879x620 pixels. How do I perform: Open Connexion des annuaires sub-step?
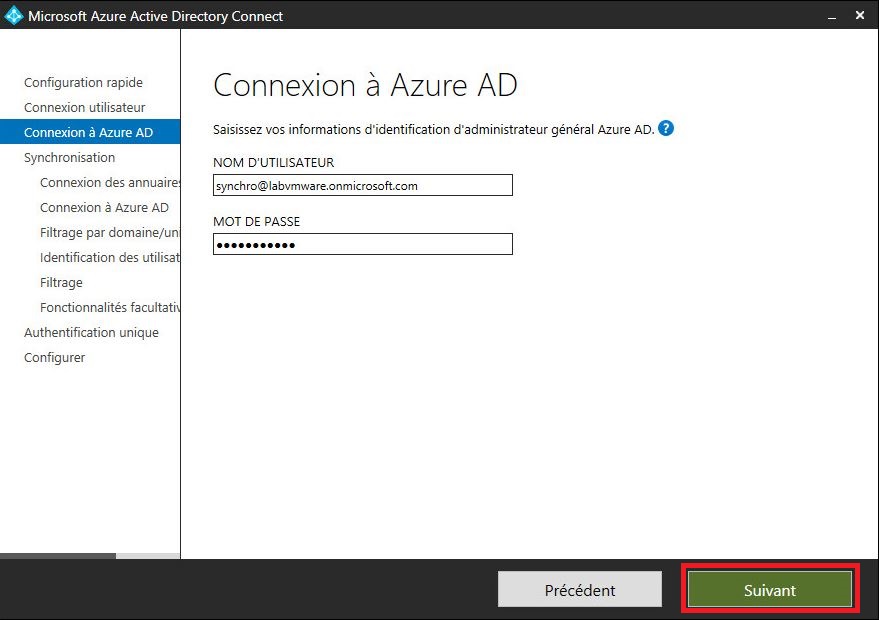(110, 182)
